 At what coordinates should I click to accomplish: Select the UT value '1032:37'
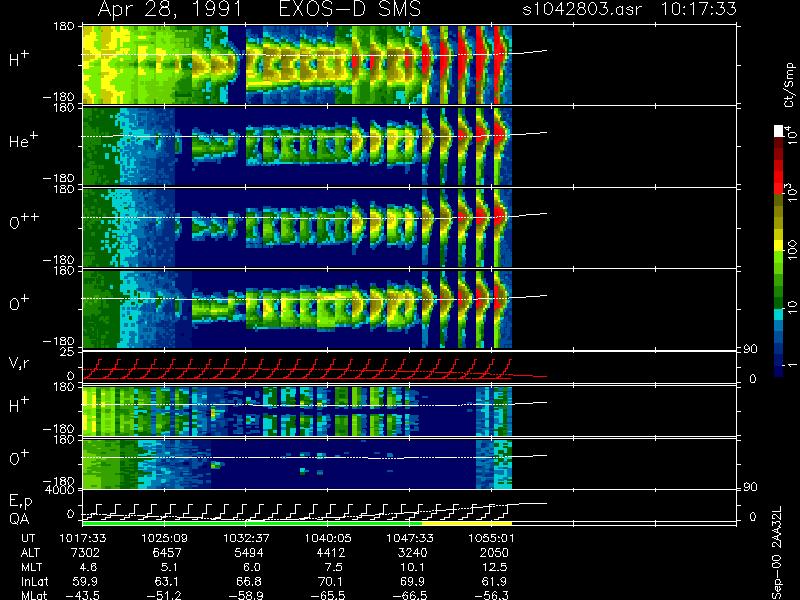246,538
